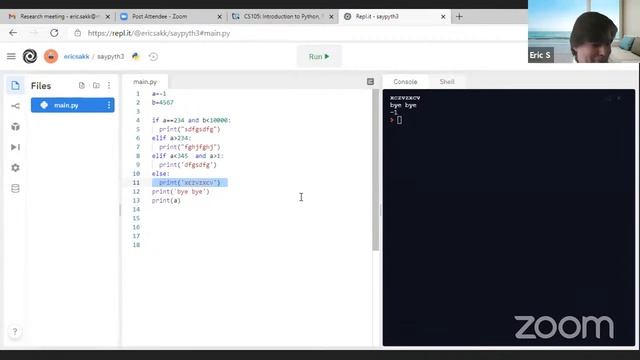This screenshot has height=360, width=640.
Task: Open the ericsakk user avatar
Action: click(51, 56)
